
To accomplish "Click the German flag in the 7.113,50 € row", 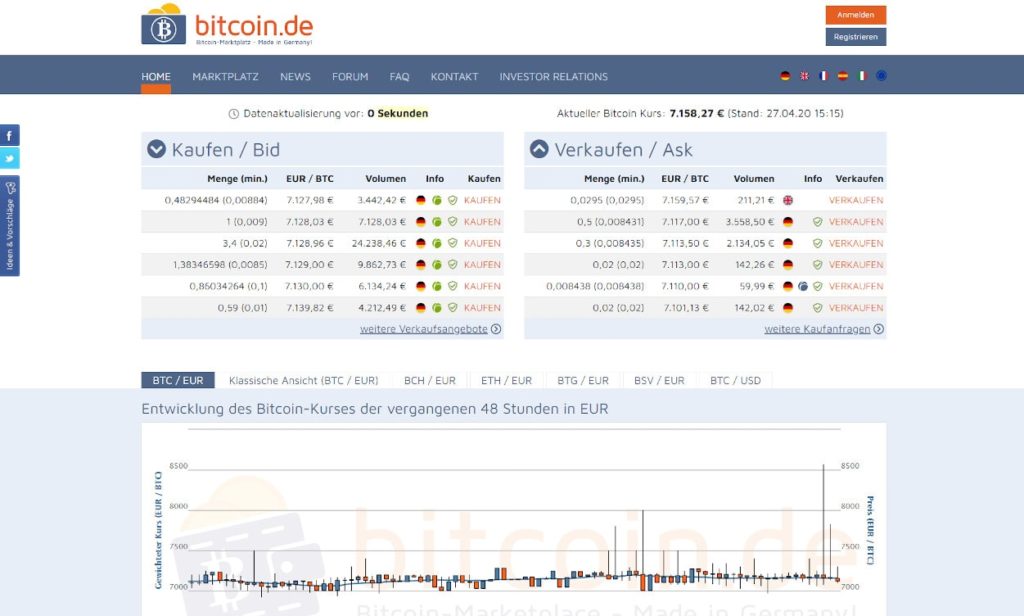I will click(788, 244).
